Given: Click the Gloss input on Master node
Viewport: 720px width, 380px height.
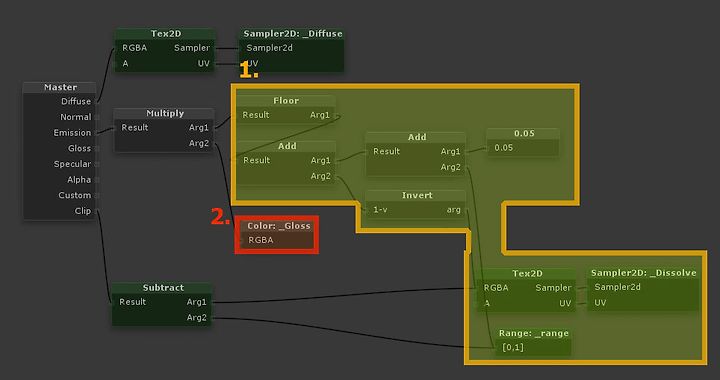Looking at the screenshot, I should 79,148.
